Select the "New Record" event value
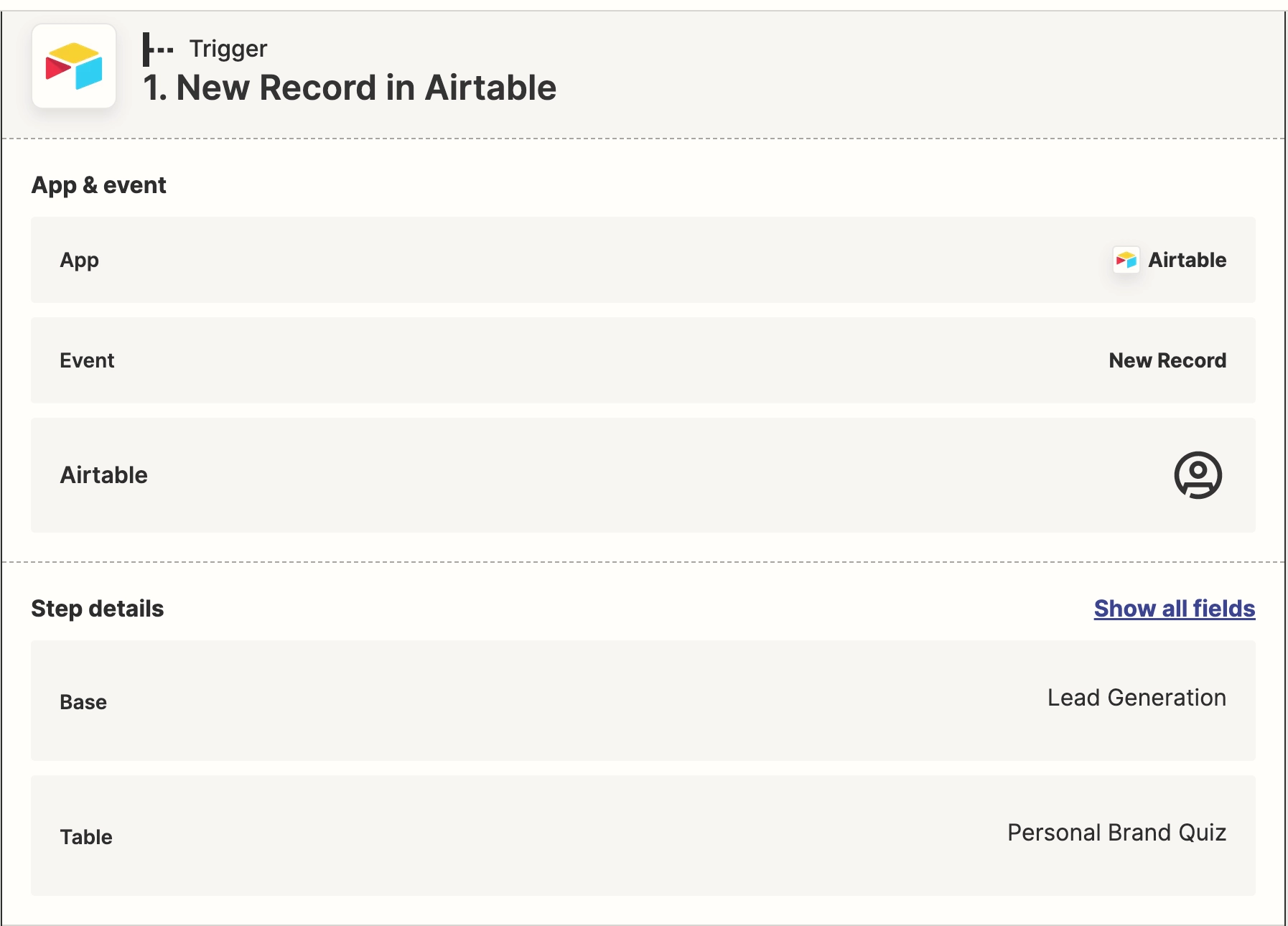The image size is (1288, 926). point(1167,360)
